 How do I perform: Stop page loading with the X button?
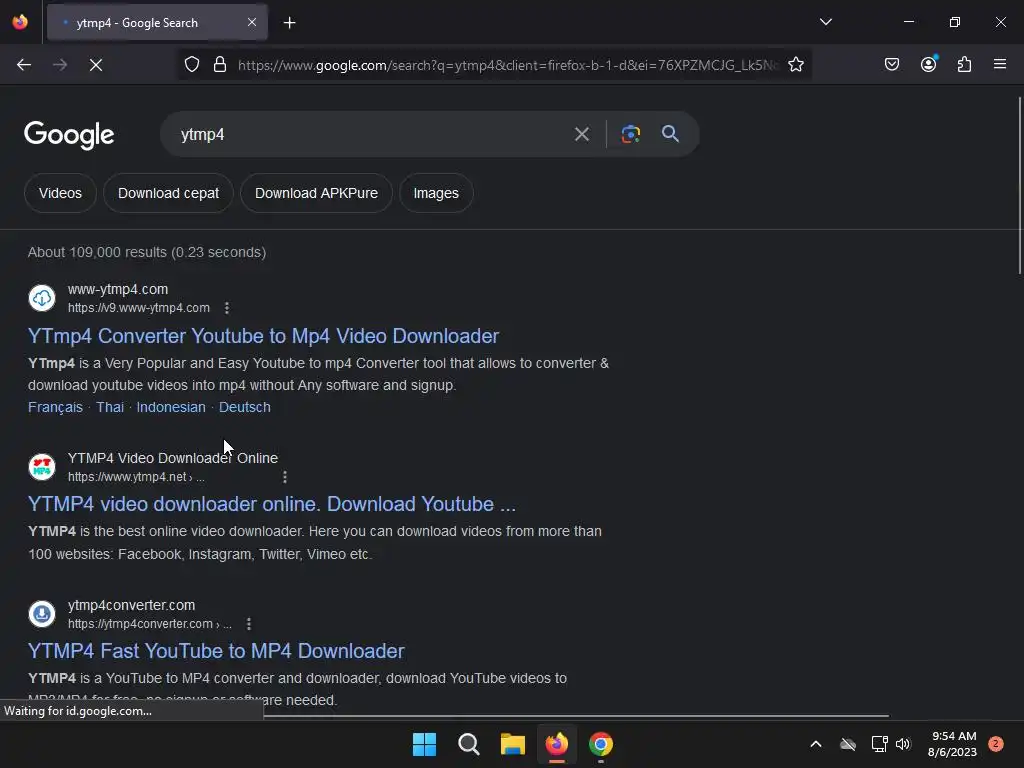[x=96, y=65]
